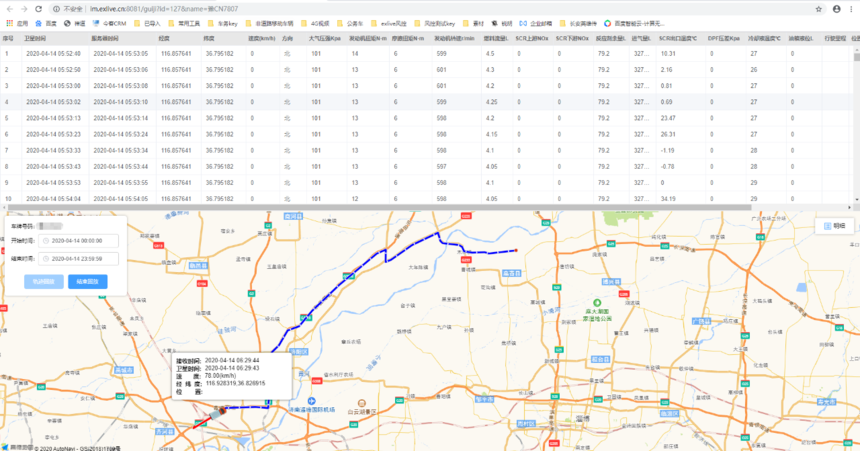Open the Chrome three-dot menu
Image resolution: width=860 pixels, height=451 pixels.
(x=851, y=9)
